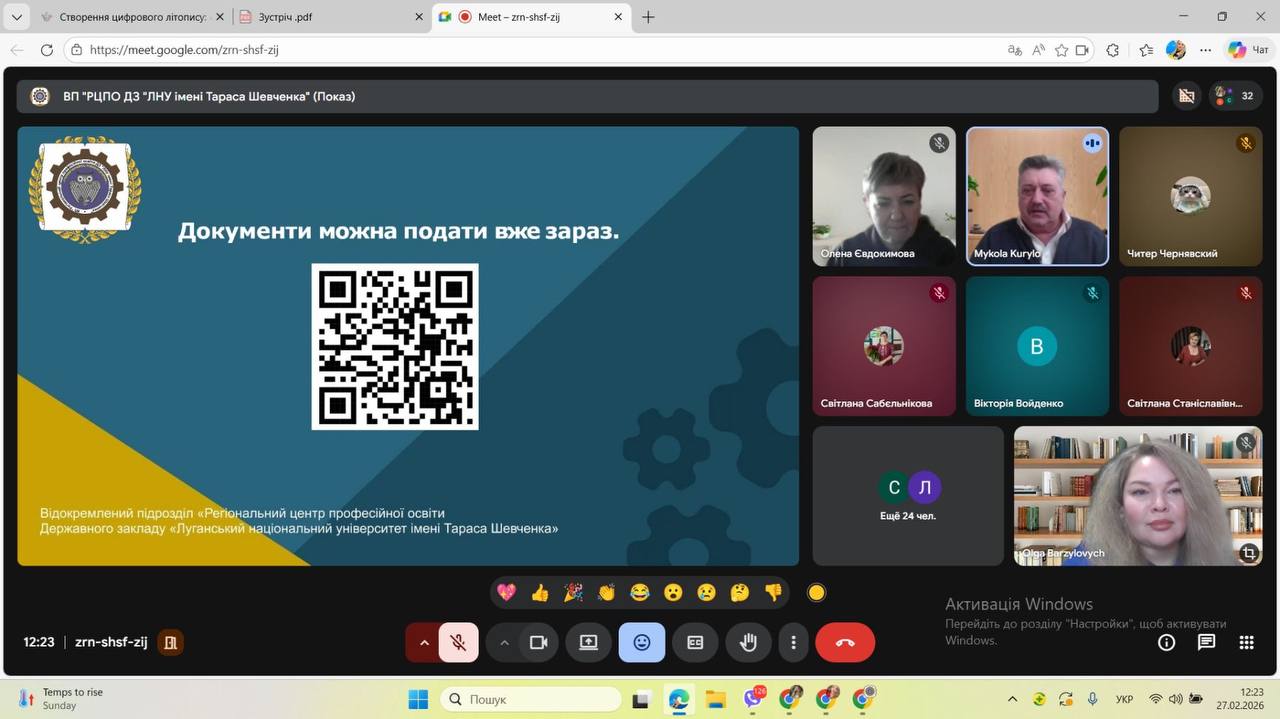Screen dimensions: 1280x719
Task: Open the meeting details info icon
Action: pos(1166,642)
